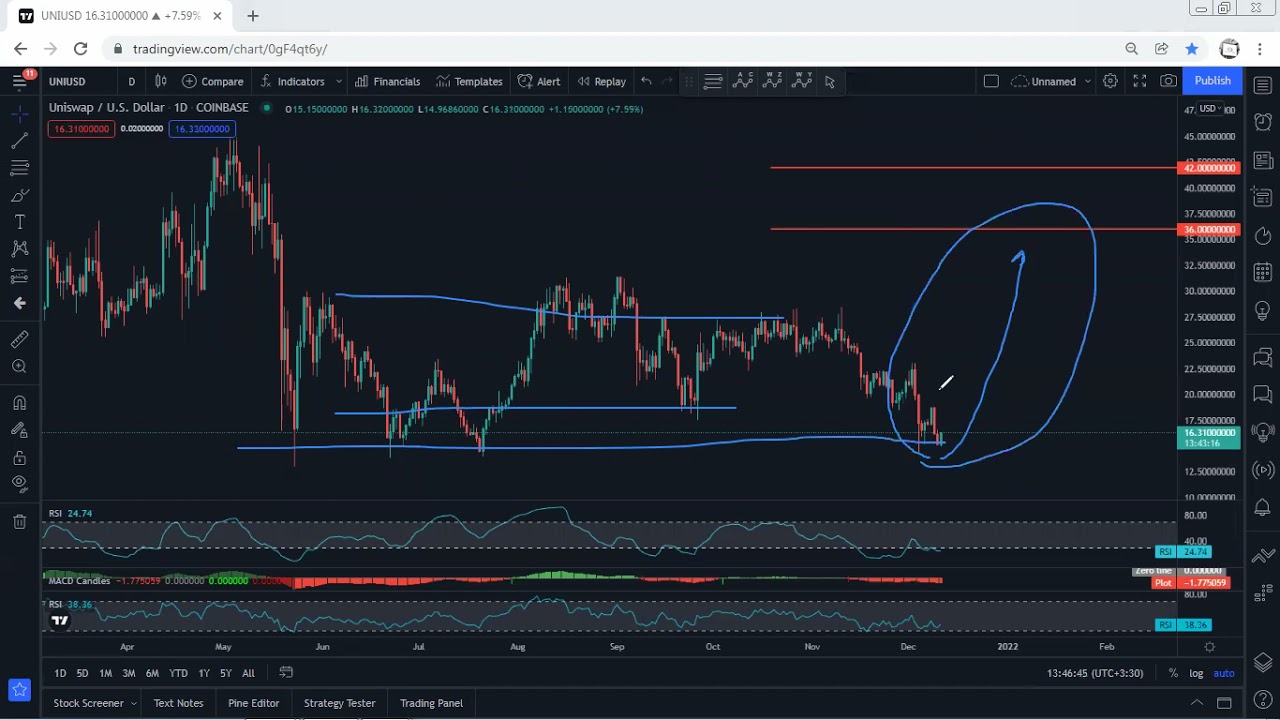Enter fullscreen mode

[1139, 81]
